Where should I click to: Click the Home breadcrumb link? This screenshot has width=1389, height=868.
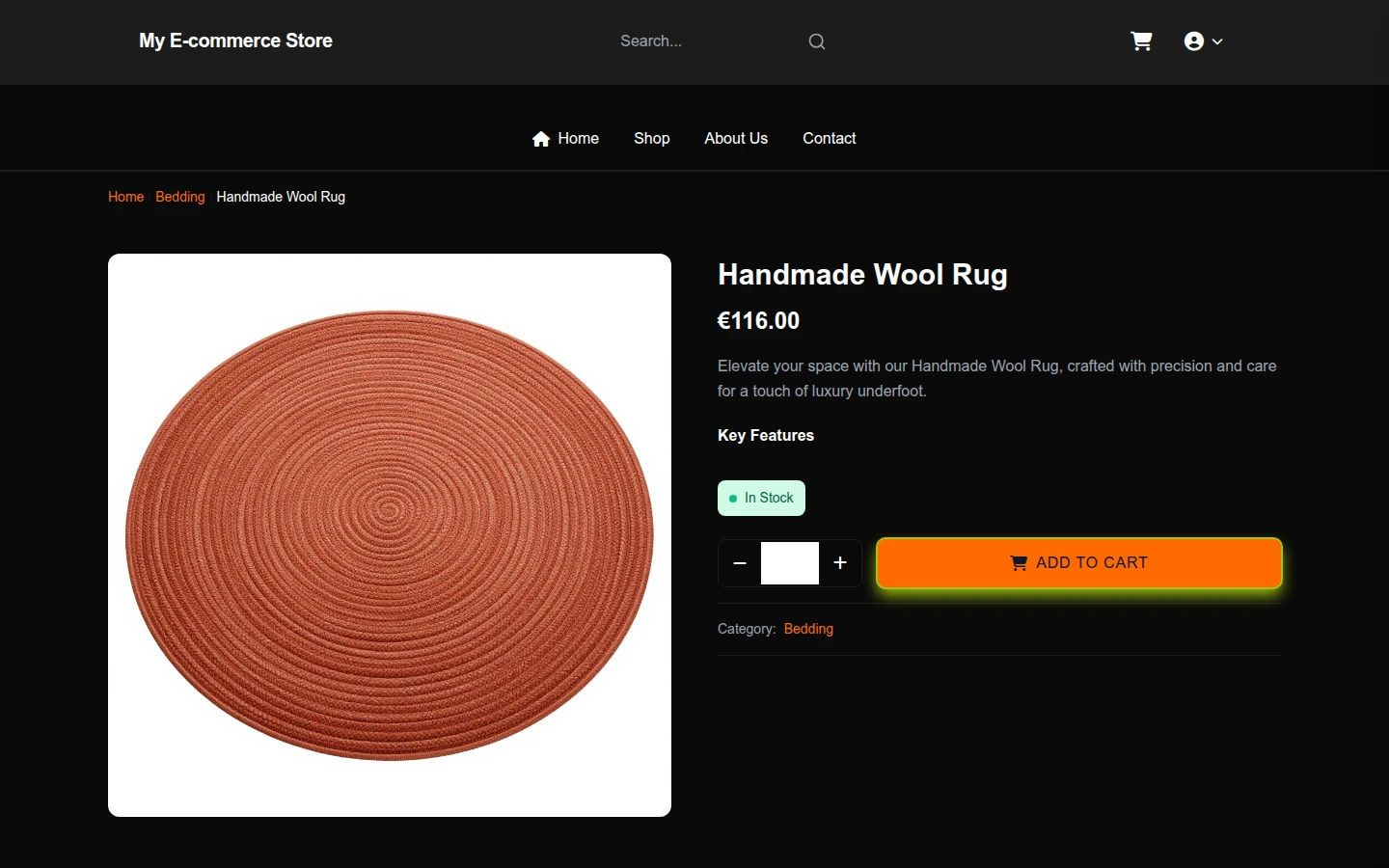coord(125,197)
